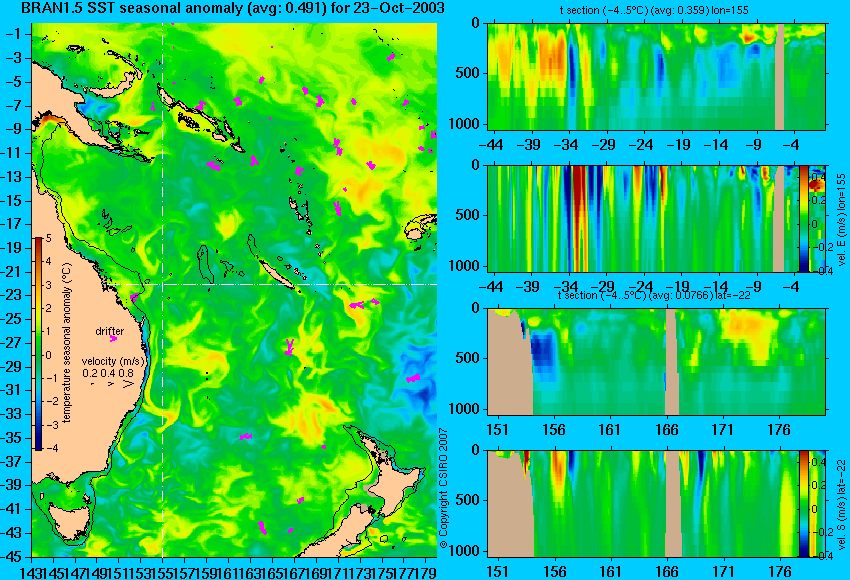Click the "temperature seasonal anomaly (°C)" color bar label
Screen dimensions: 850x580
(x=67, y=344)
